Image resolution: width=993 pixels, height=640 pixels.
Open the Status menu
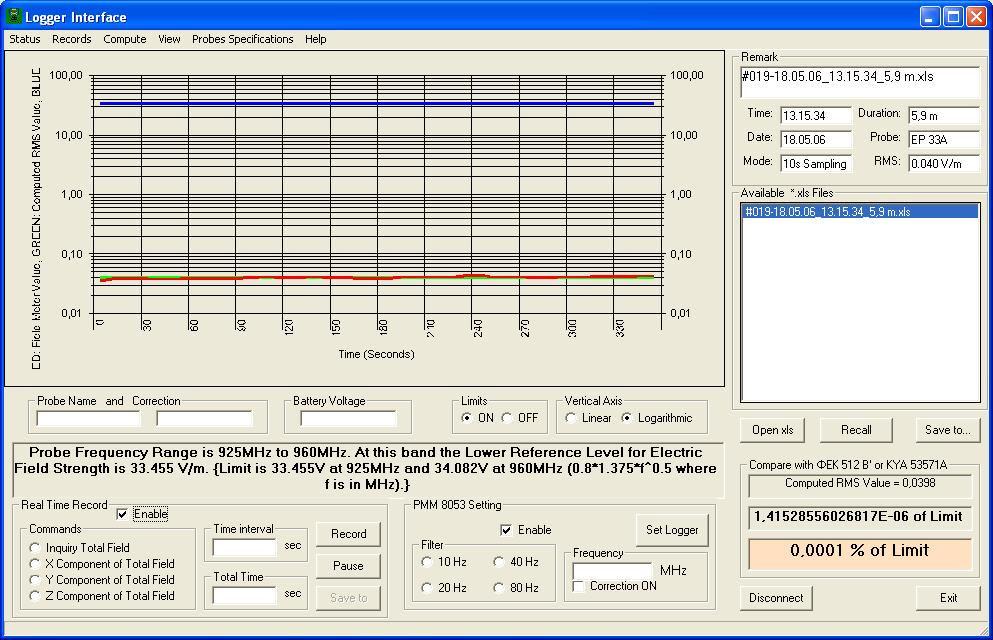click(25, 39)
